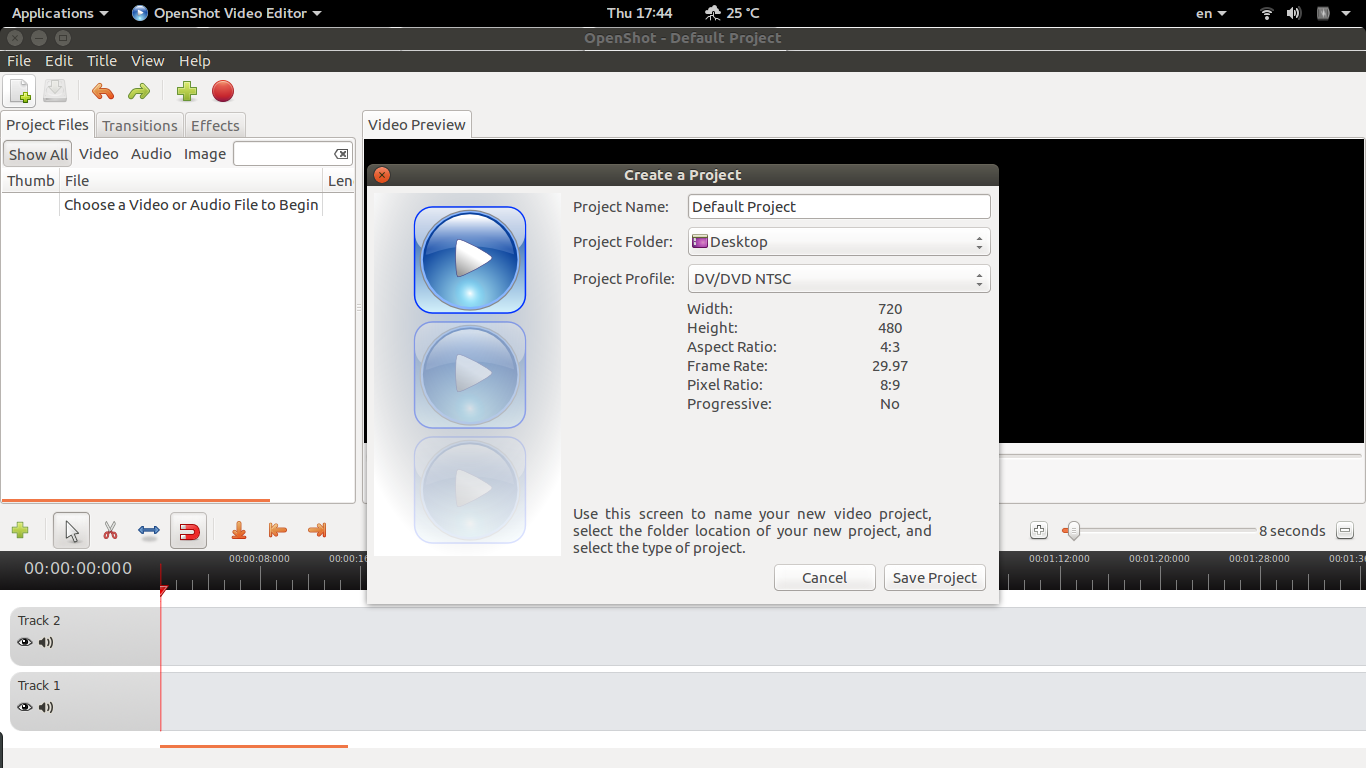Screen dimensions: 1366x768
Task: Toggle Track 1 audio speaker
Action: tap(46, 707)
